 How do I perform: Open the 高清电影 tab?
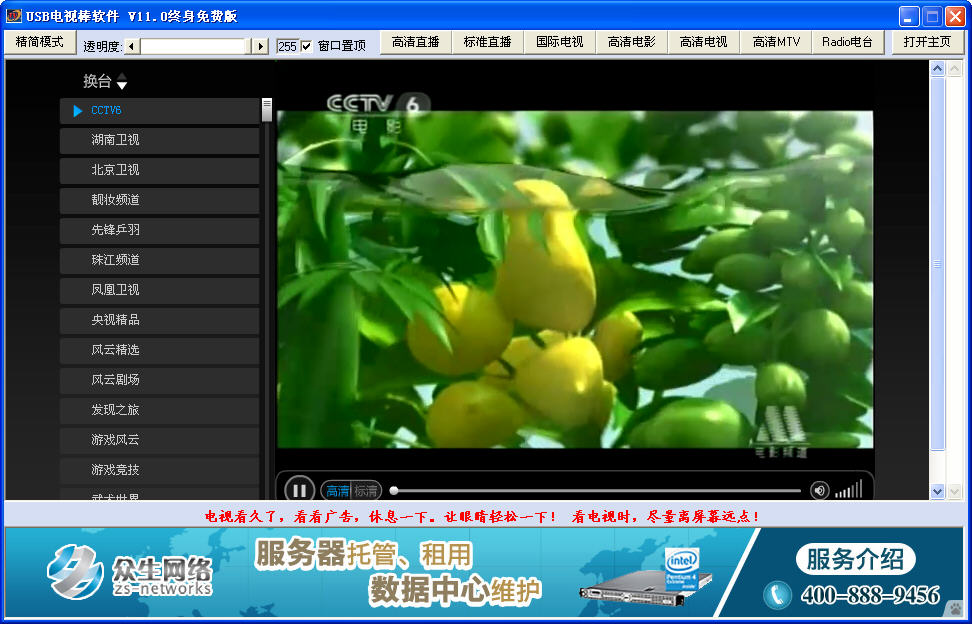pyautogui.click(x=632, y=42)
